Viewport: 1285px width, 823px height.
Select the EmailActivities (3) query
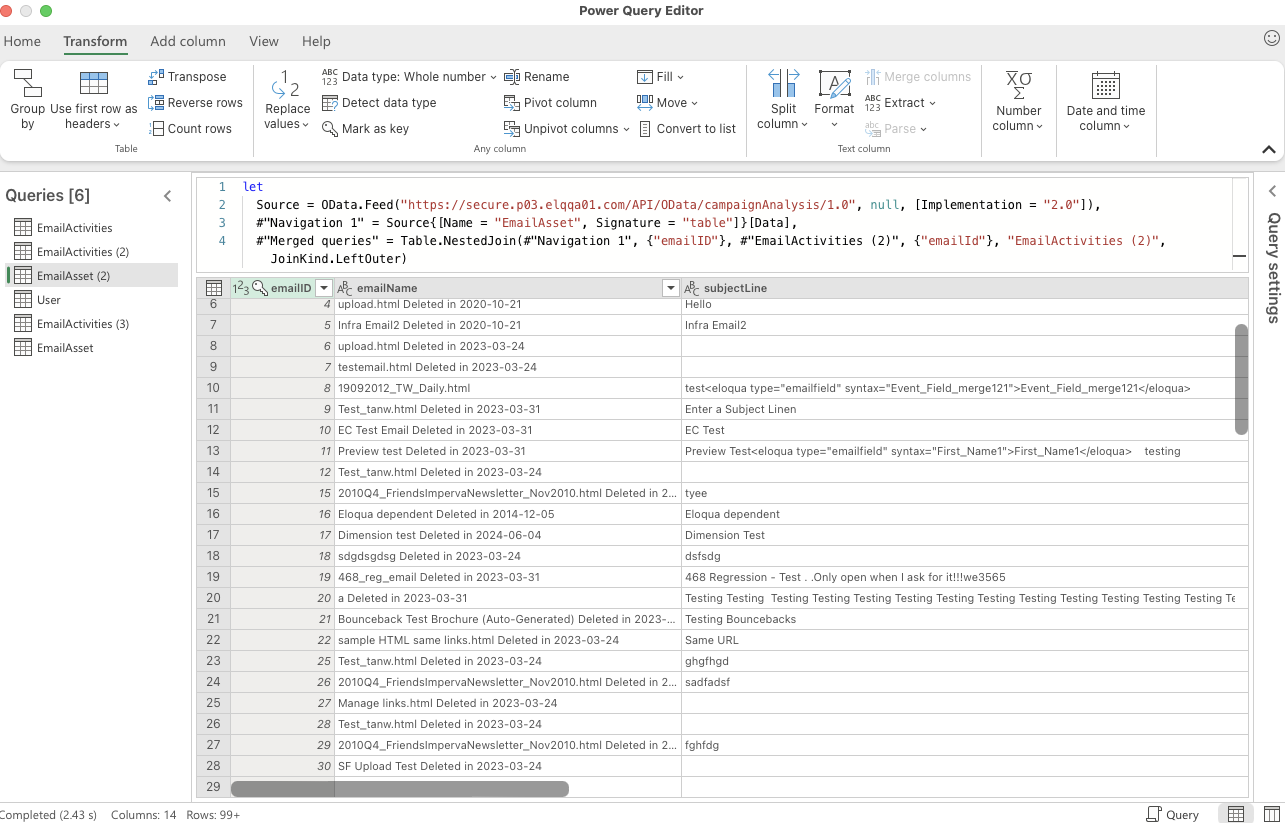pos(92,324)
